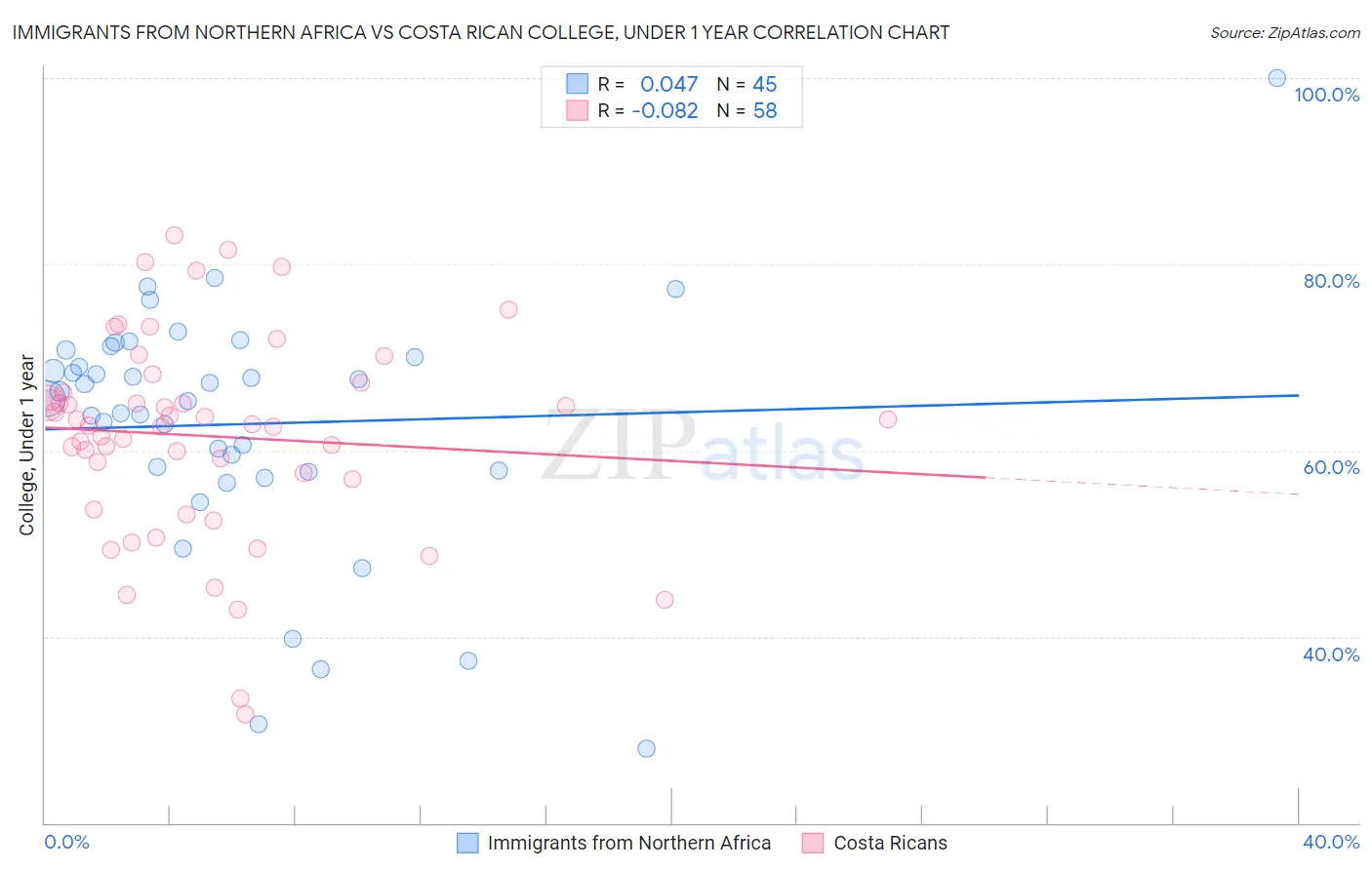Open the Source: ZipAtlas.com link
The height and width of the screenshot is (870, 1372).
point(1284,33)
